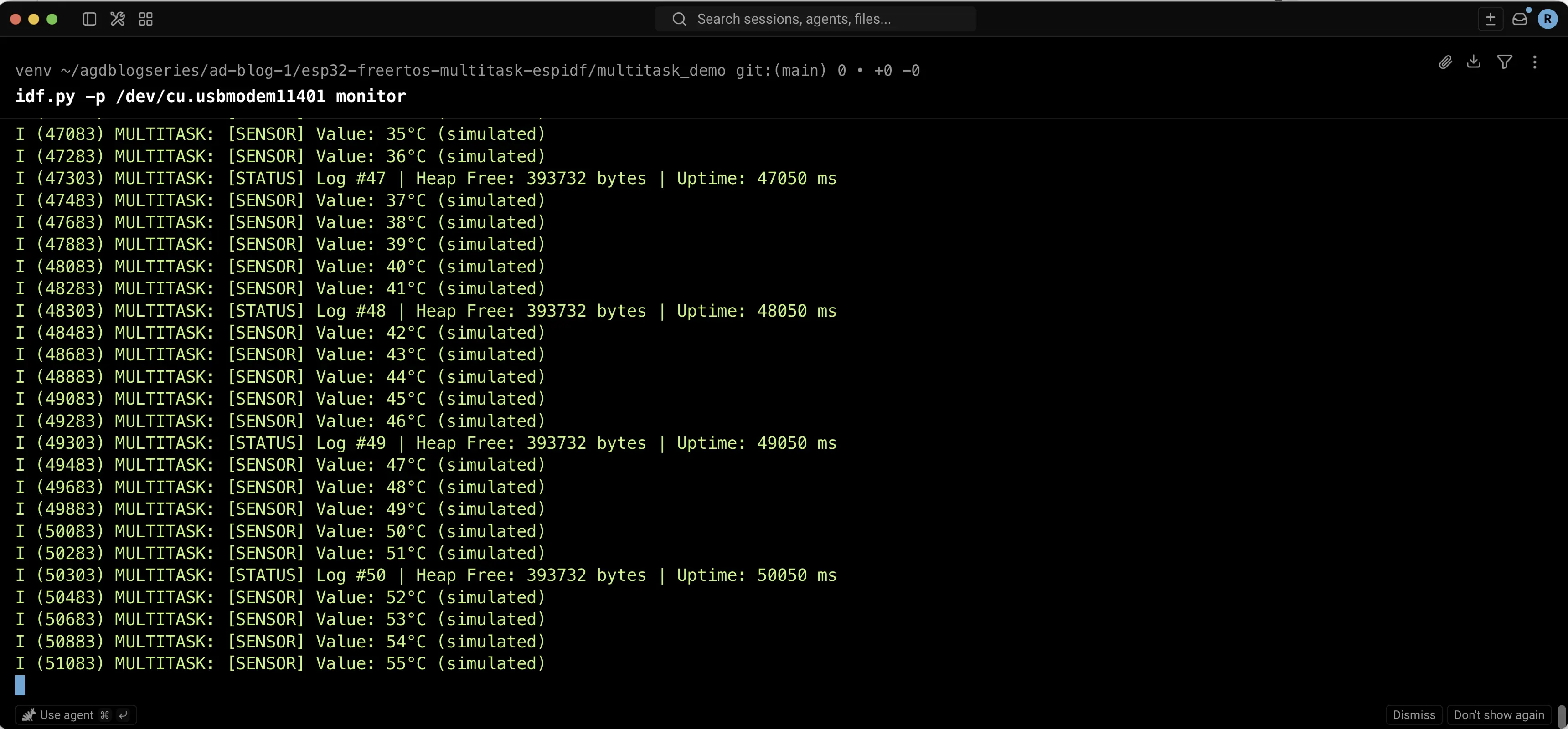
Task: Click the 'git:(main)' branch indicator
Action: pos(781,71)
